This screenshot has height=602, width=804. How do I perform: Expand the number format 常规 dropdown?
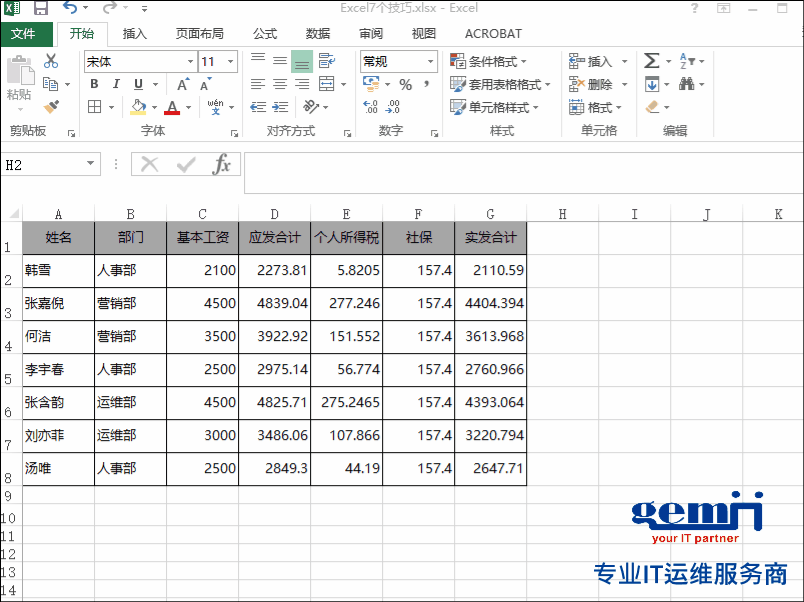pyautogui.click(x=431, y=62)
